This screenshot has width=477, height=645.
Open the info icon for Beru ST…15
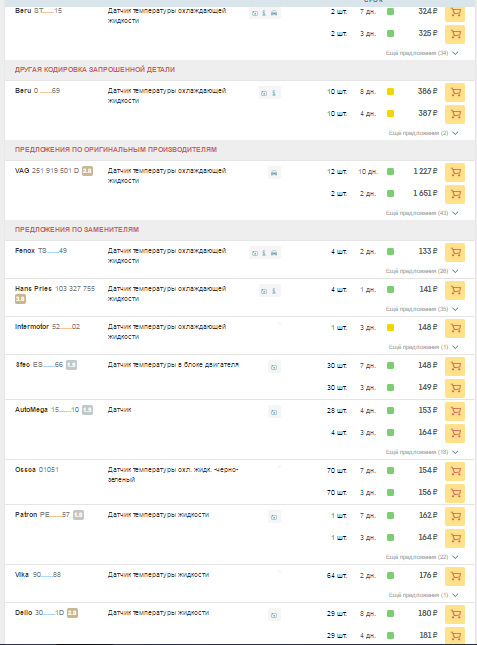pyautogui.click(x=264, y=13)
